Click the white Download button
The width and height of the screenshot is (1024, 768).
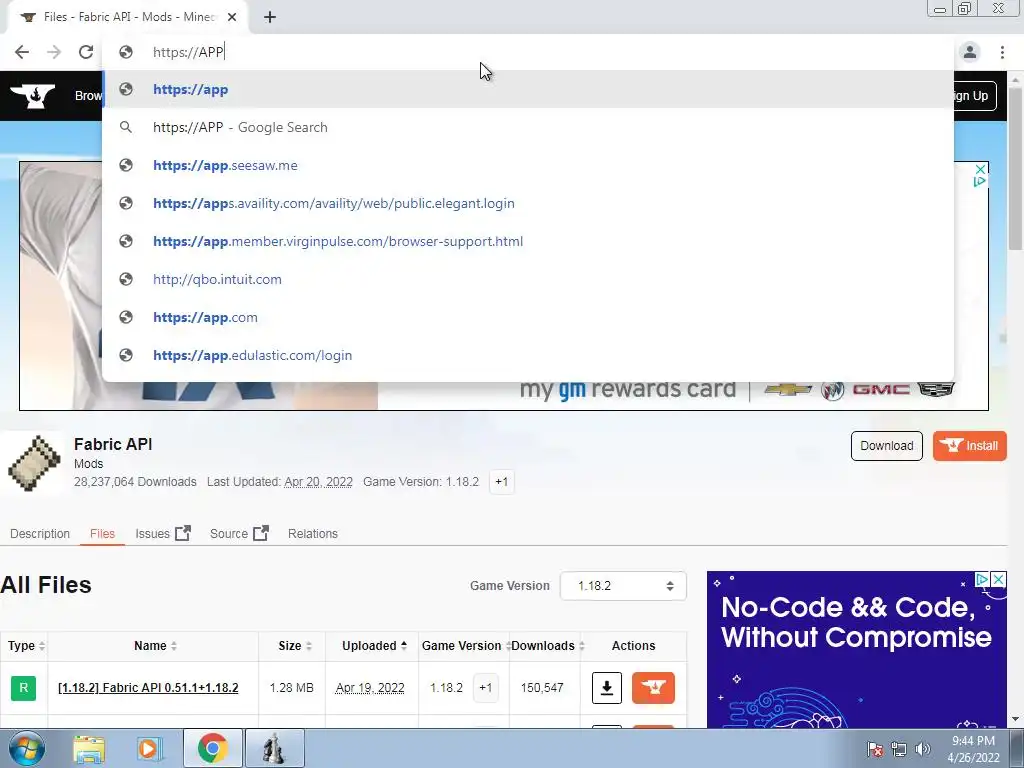pos(886,446)
